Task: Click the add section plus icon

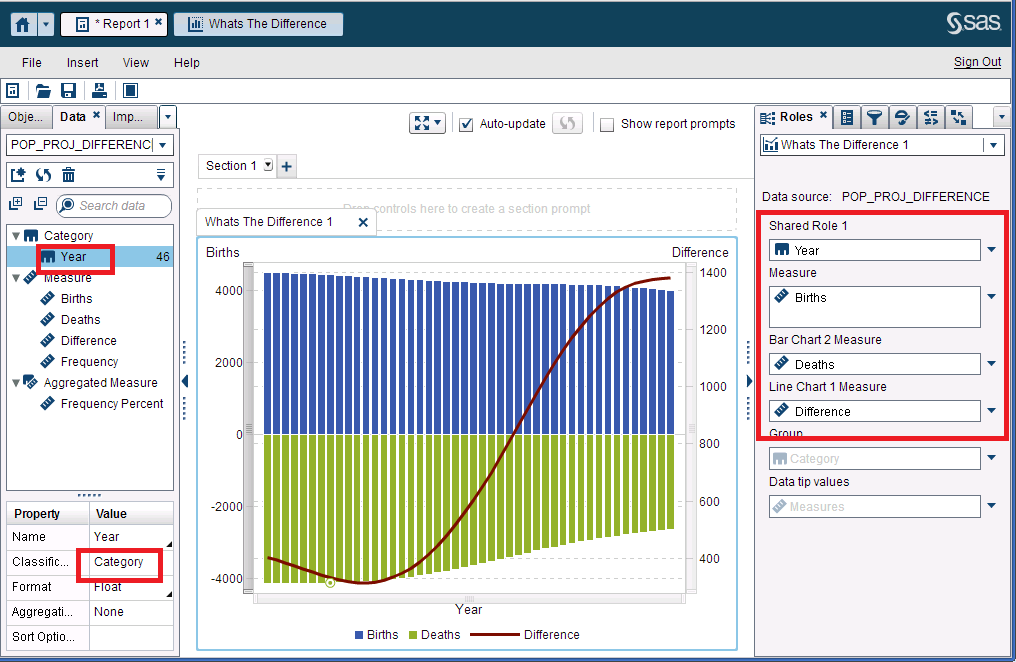Action: click(287, 167)
